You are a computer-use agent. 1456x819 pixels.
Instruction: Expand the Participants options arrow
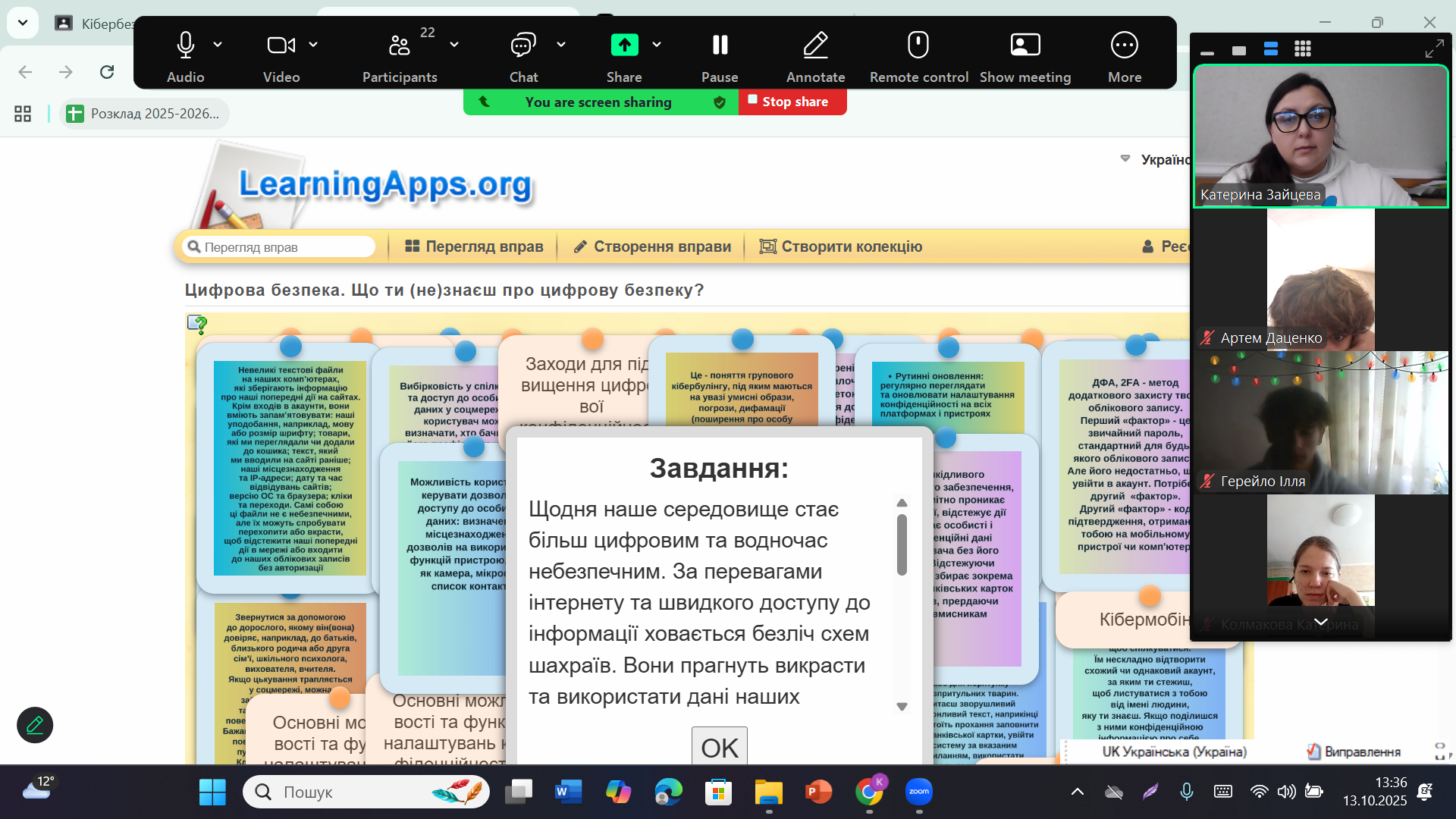(x=454, y=45)
